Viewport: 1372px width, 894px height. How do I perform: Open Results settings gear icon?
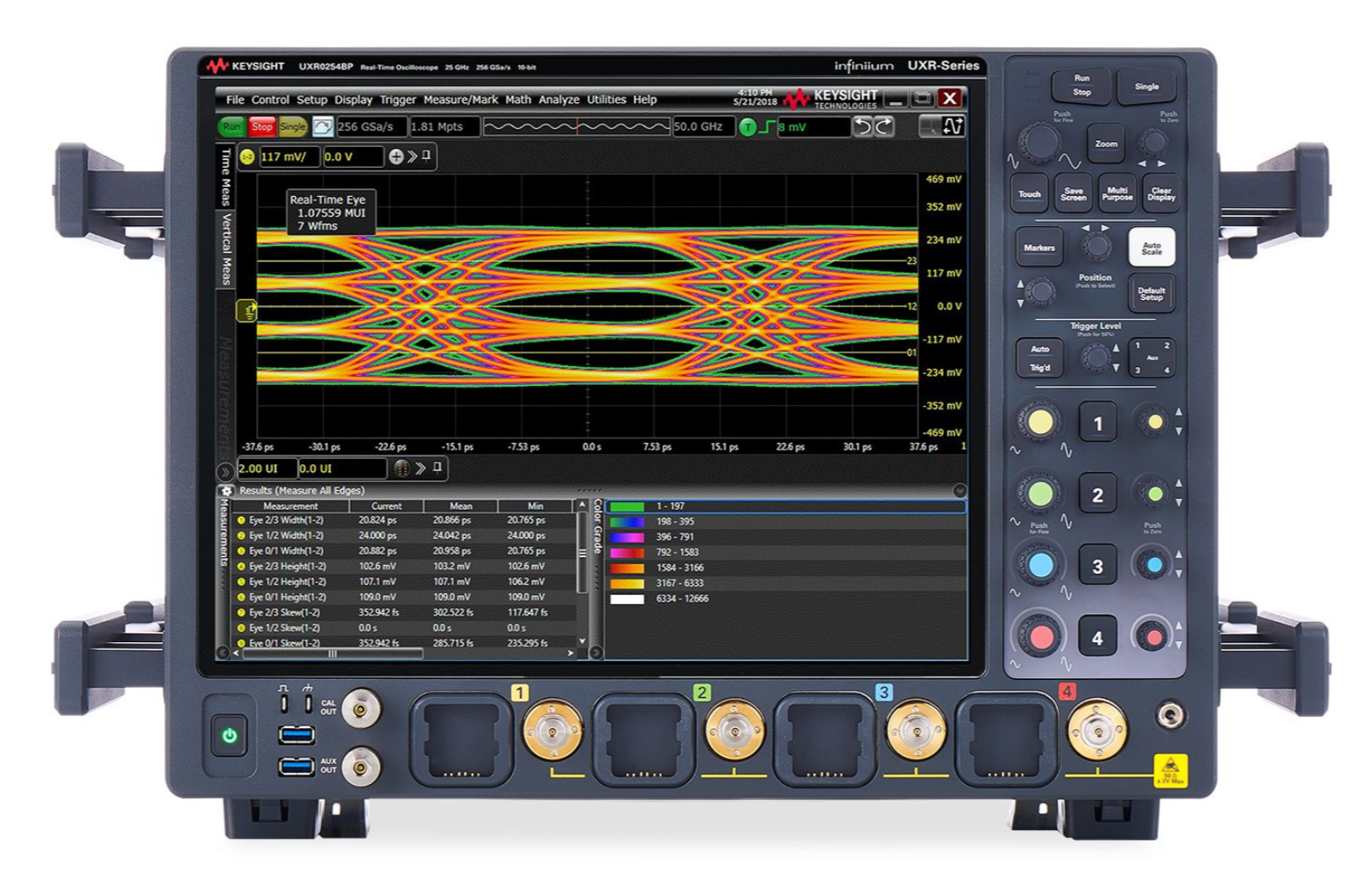[x=227, y=491]
